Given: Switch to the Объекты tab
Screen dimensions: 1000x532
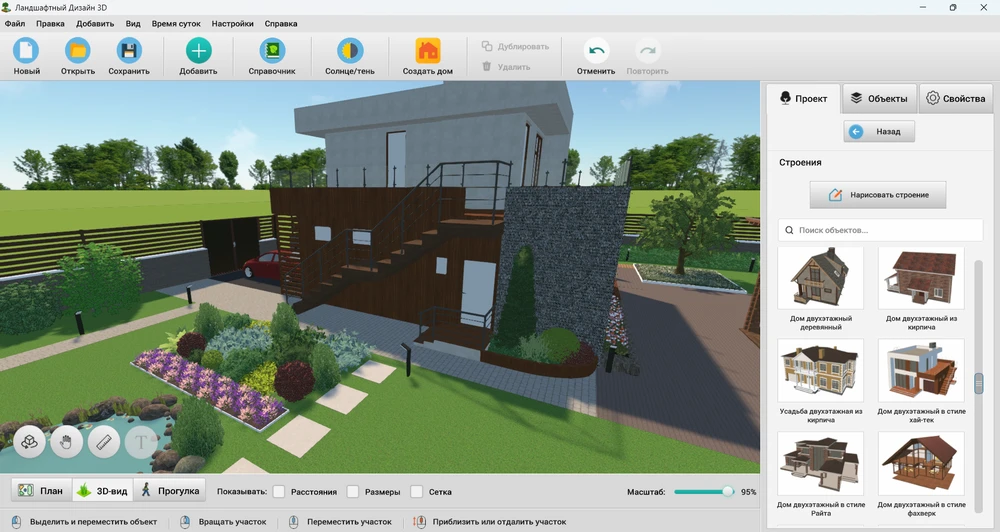Looking at the screenshot, I should [x=879, y=98].
